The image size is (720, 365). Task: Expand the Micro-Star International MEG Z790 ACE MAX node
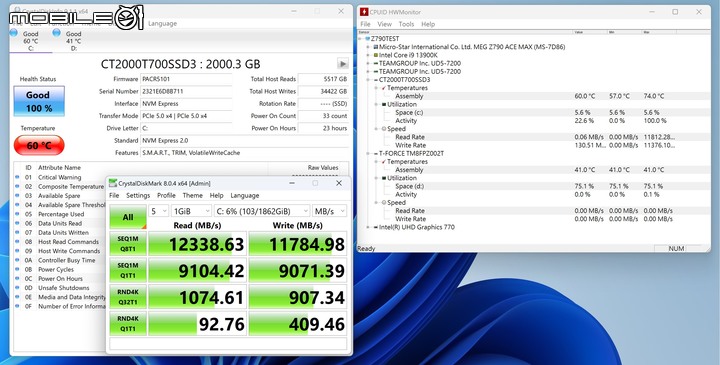point(368,47)
